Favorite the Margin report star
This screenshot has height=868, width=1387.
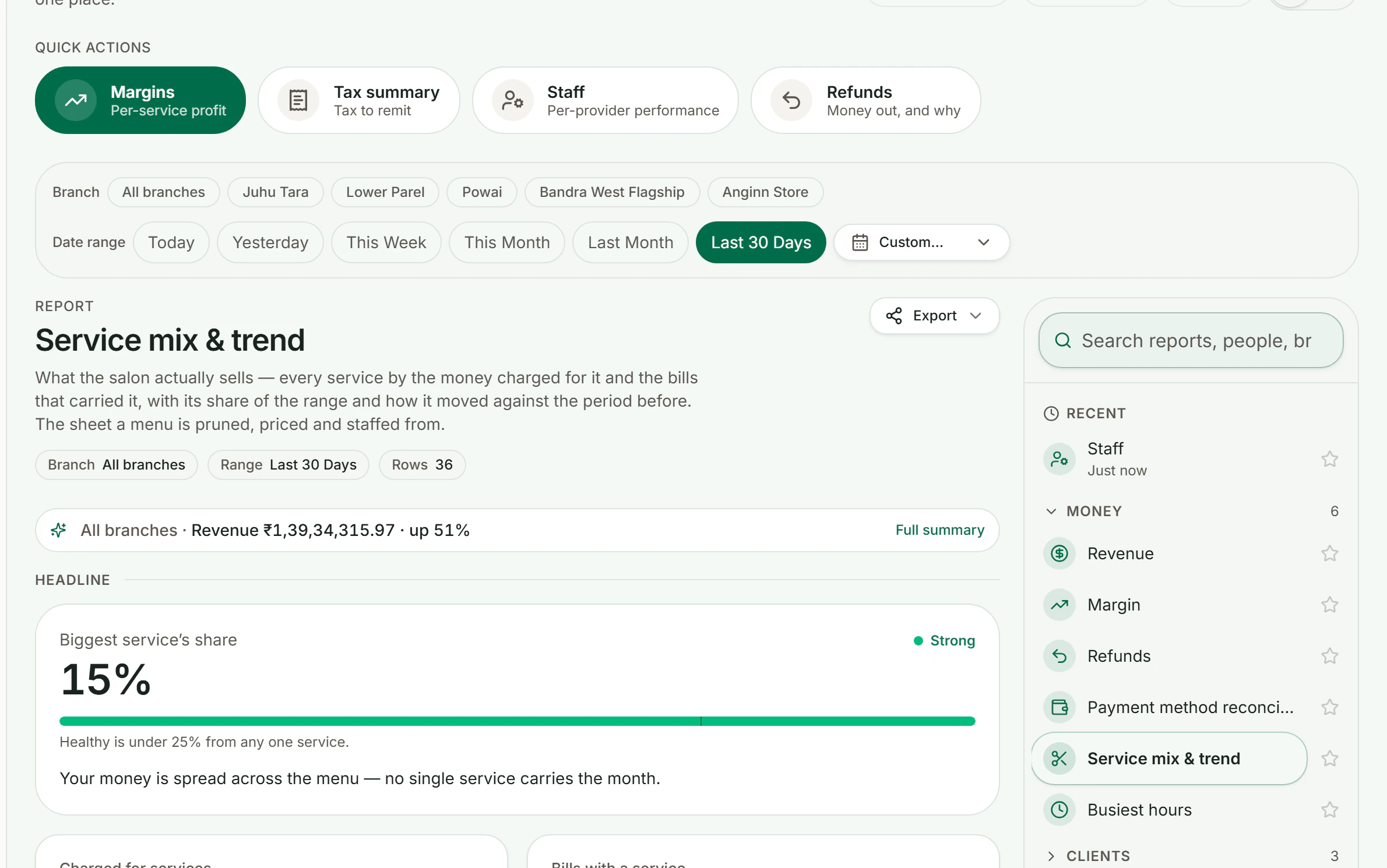click(1329, 605)
